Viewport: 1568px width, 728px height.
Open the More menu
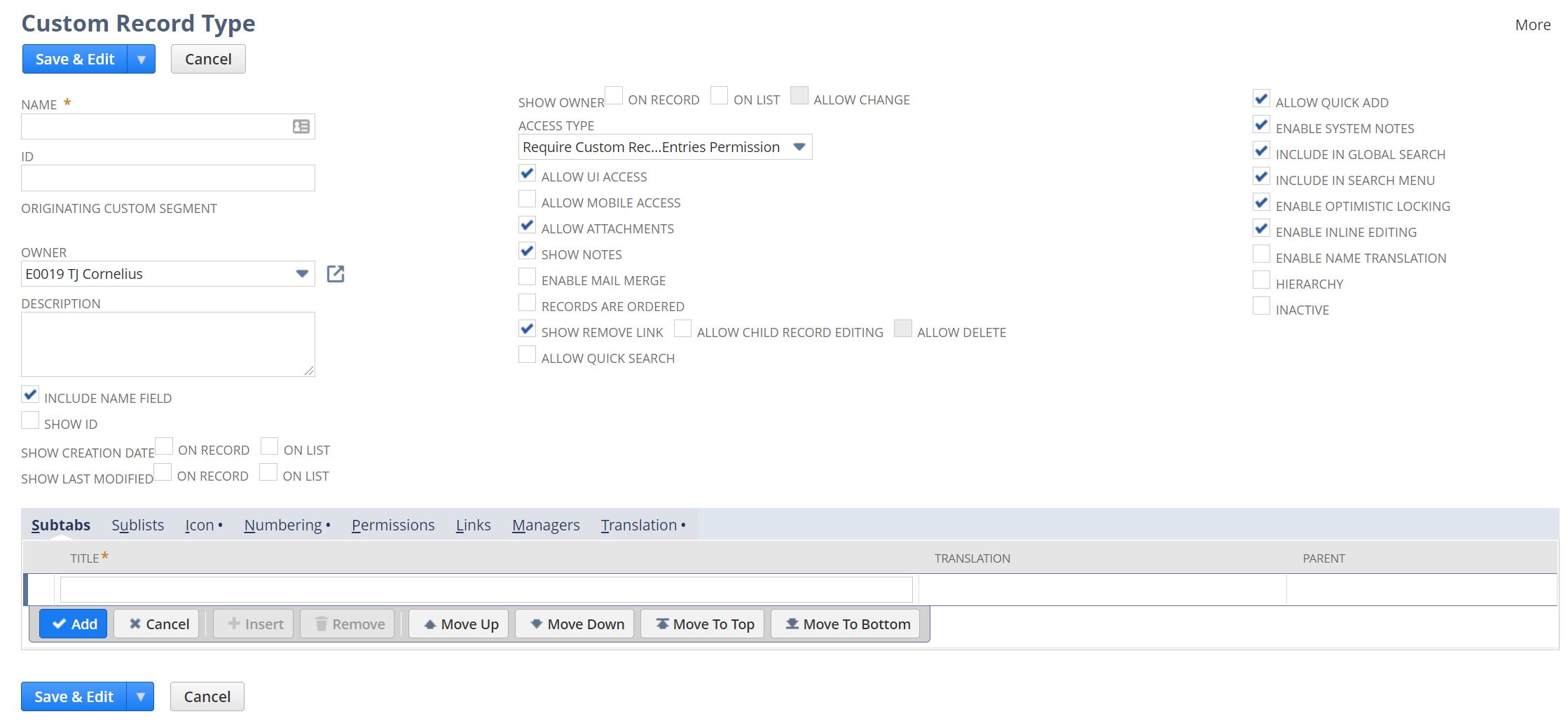pos(1532,25)
